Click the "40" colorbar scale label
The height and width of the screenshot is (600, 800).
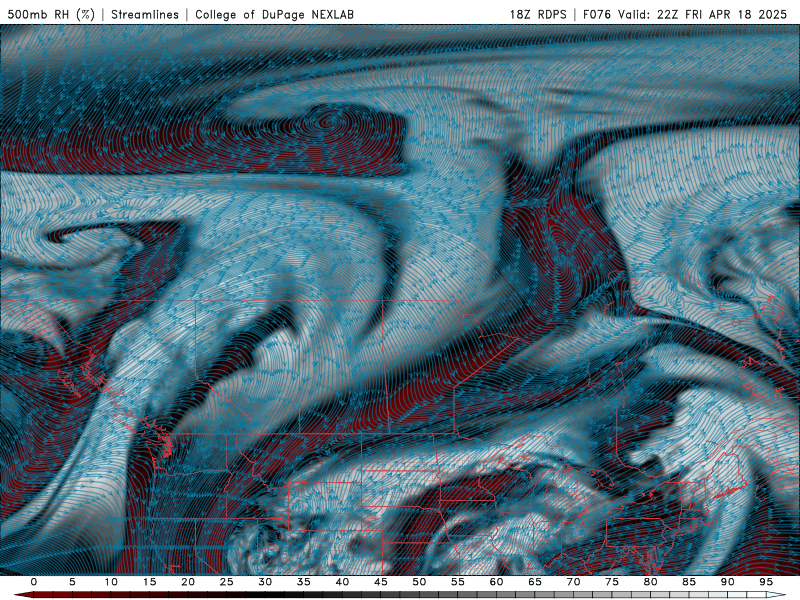click(342, 582)
